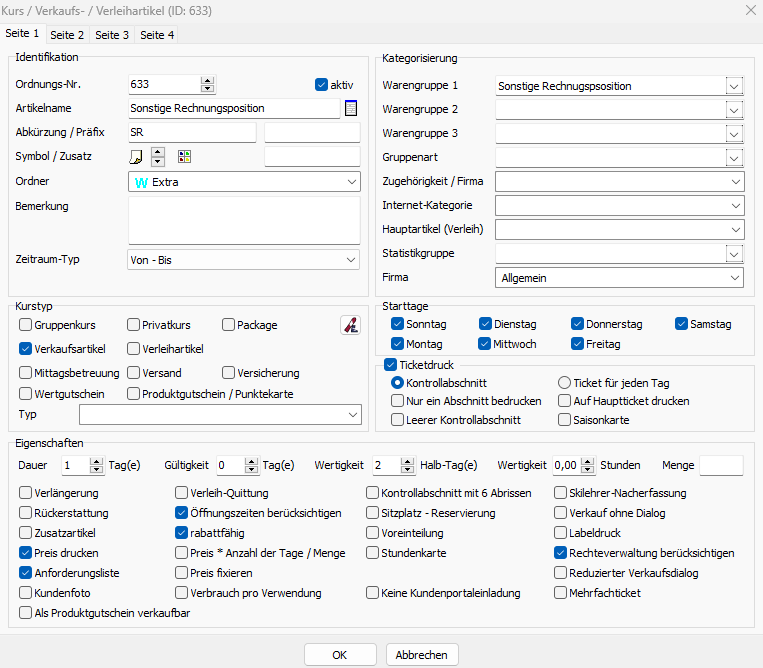Click the Wertigkeit Stunden spinner
The height and width of the screenshot is (668, 763).
(x=588, y=465)
